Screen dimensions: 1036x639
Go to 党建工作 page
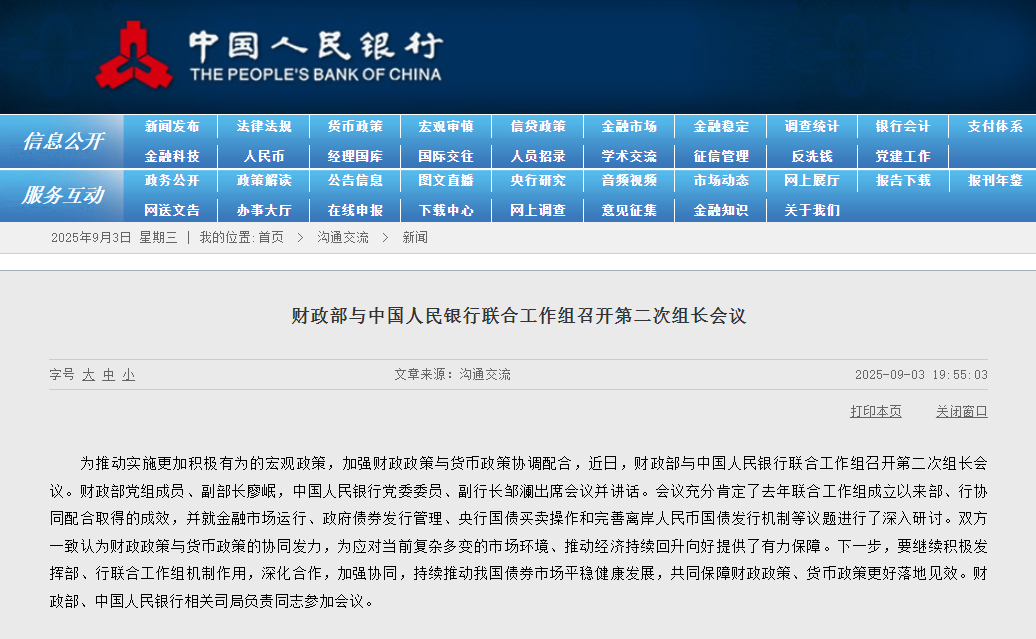pyautogui.click(x=903, y=156)
